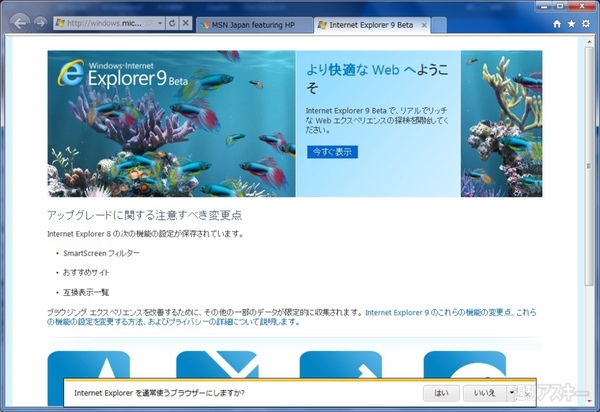Go back with the Back arrow button

(20, 23)
